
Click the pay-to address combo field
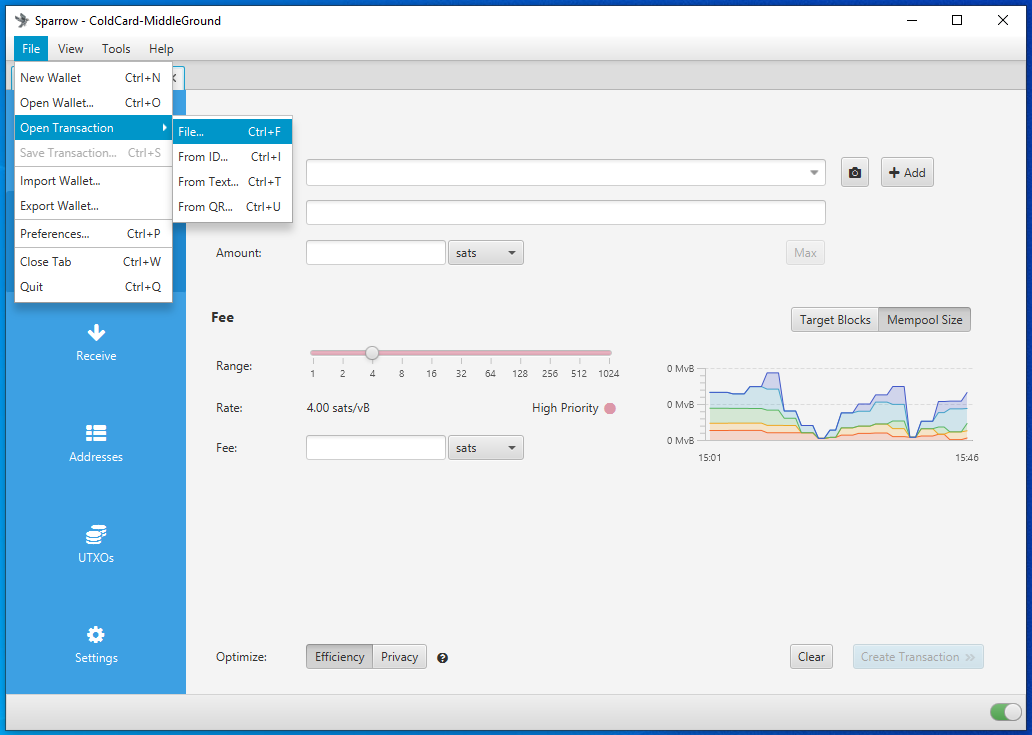pyautogui.click(x=566, y=172)
